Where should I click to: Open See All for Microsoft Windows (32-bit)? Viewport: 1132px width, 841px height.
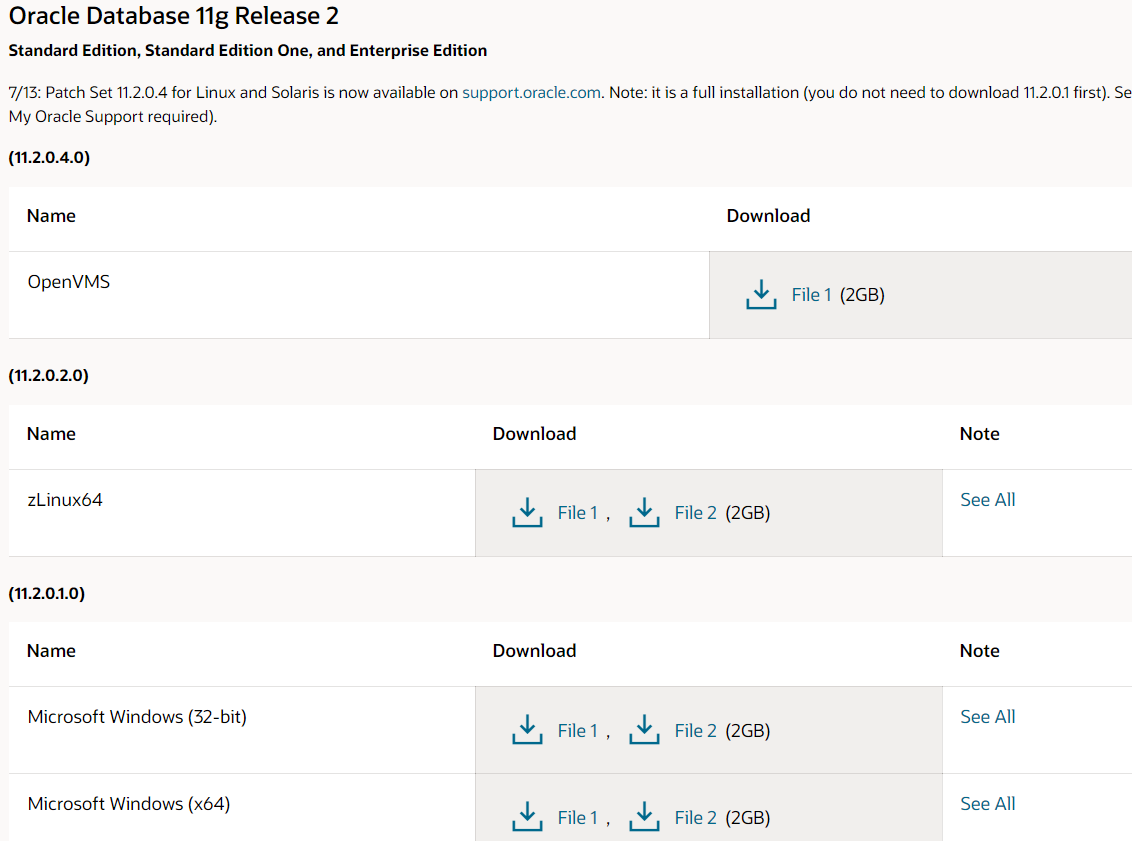click(988, 717)
